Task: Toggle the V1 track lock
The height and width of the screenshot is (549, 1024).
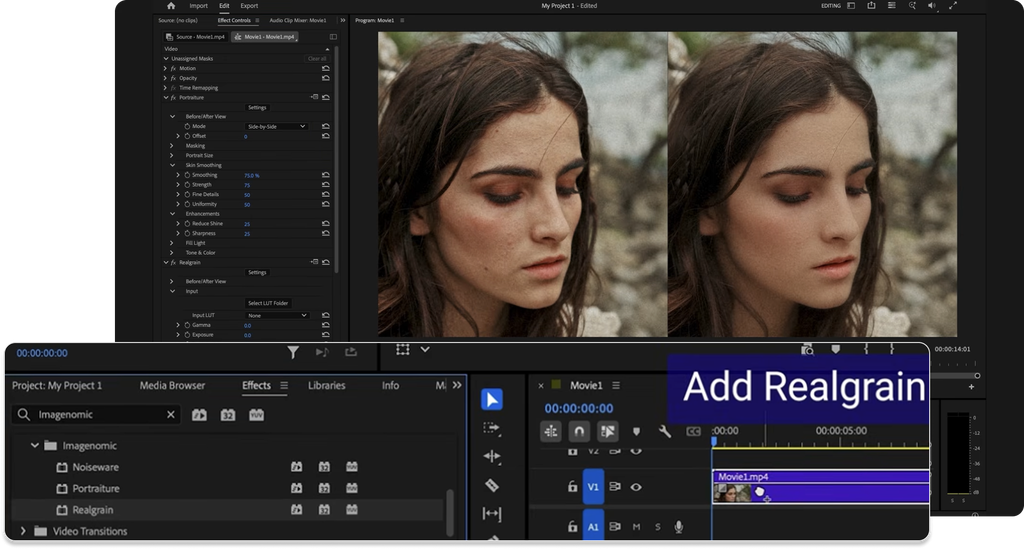Action: [573, 486]
